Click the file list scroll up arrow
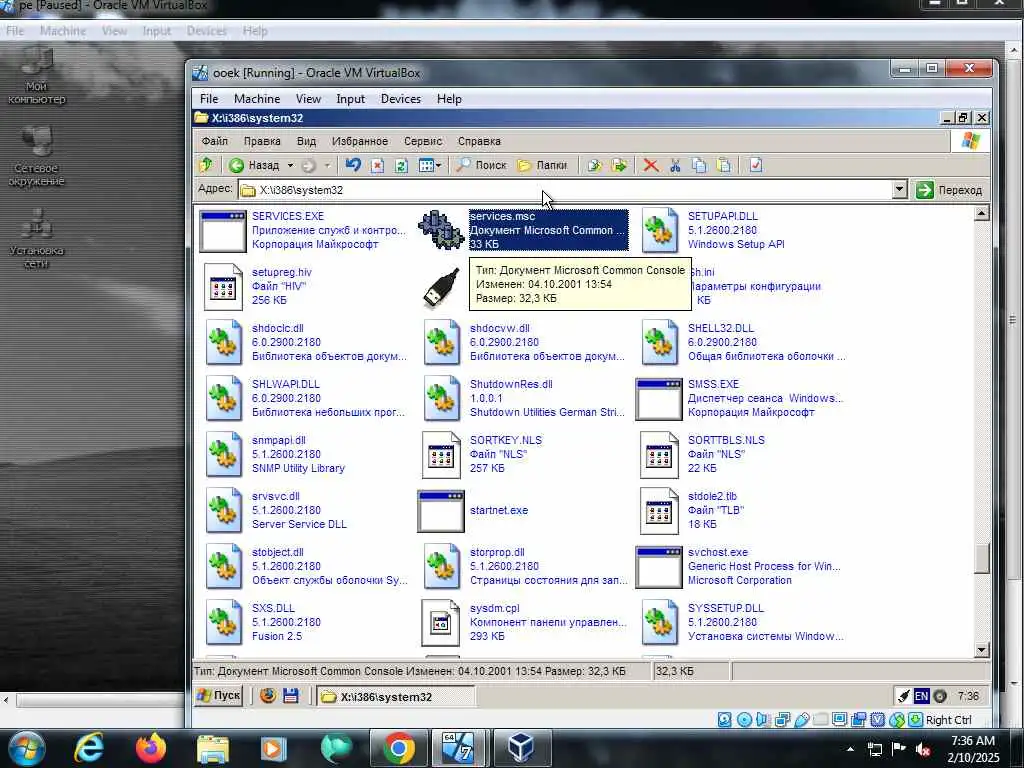 tap(981, 214)
